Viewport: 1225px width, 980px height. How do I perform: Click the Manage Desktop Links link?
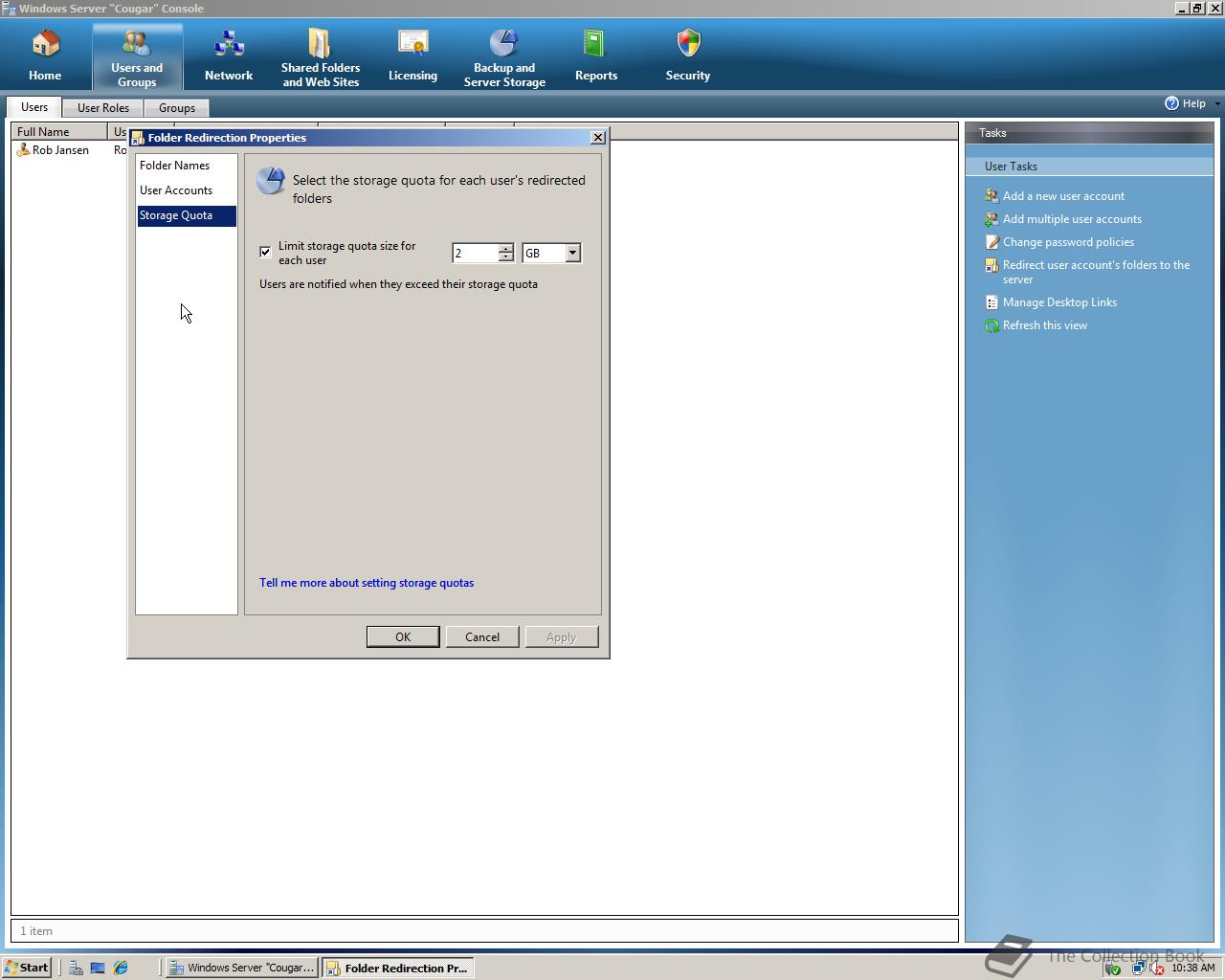click(1059, 301)
